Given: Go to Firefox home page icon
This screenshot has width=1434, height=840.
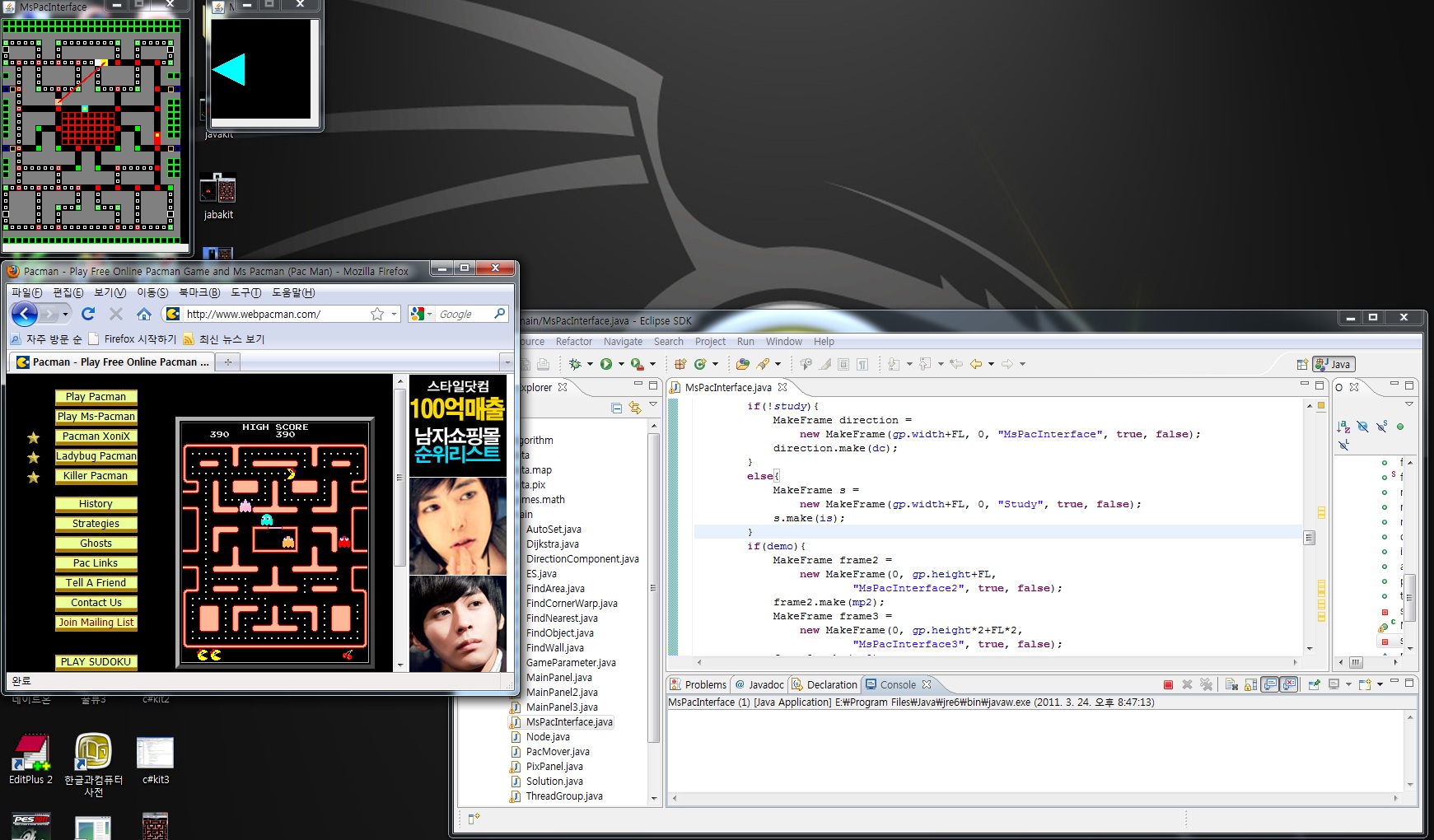Looking at the screenshot, I should 143,314.
